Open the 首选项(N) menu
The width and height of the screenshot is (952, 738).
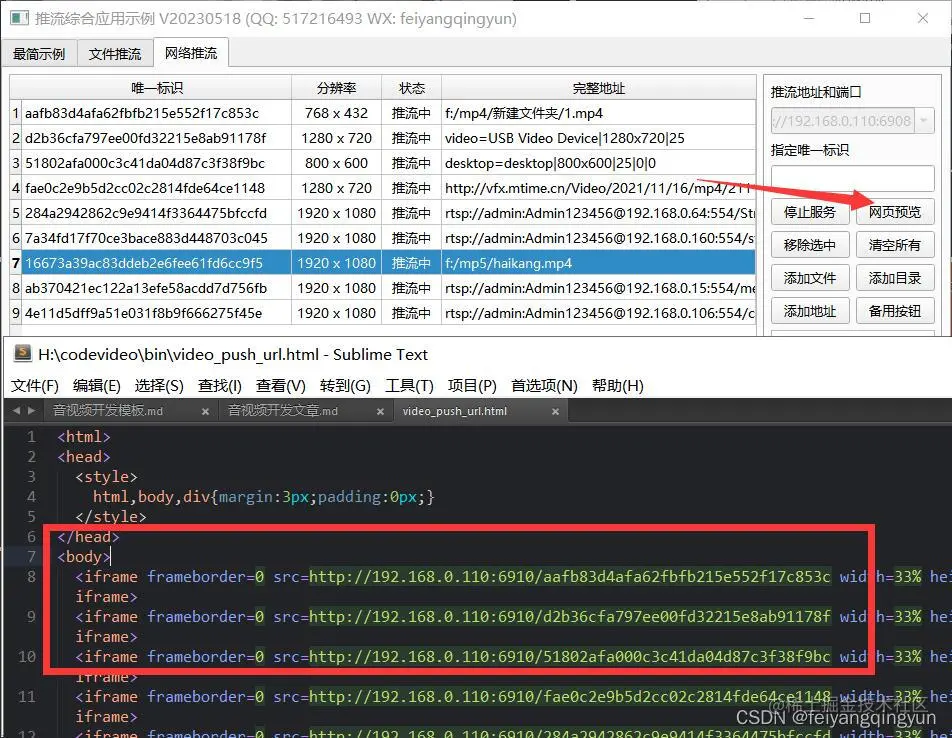[544, 385]
